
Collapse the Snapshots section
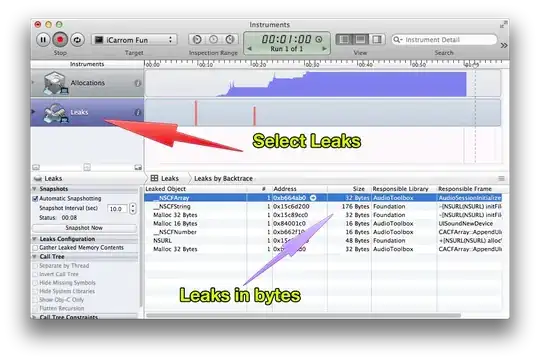tap(34, 189)
